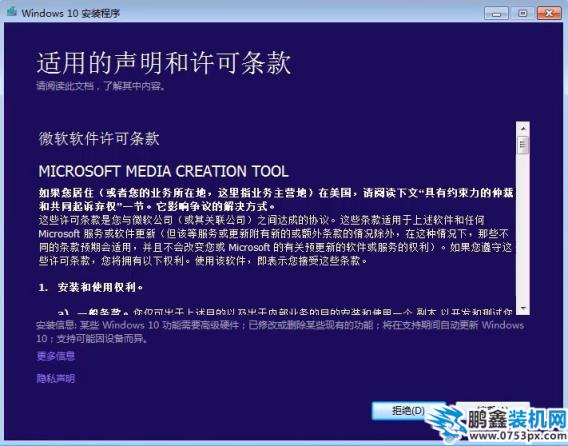Click the 安装信息 notice paragraph
Screen dimensions: 568x446
pyautogui.click(x=280, y=332)
